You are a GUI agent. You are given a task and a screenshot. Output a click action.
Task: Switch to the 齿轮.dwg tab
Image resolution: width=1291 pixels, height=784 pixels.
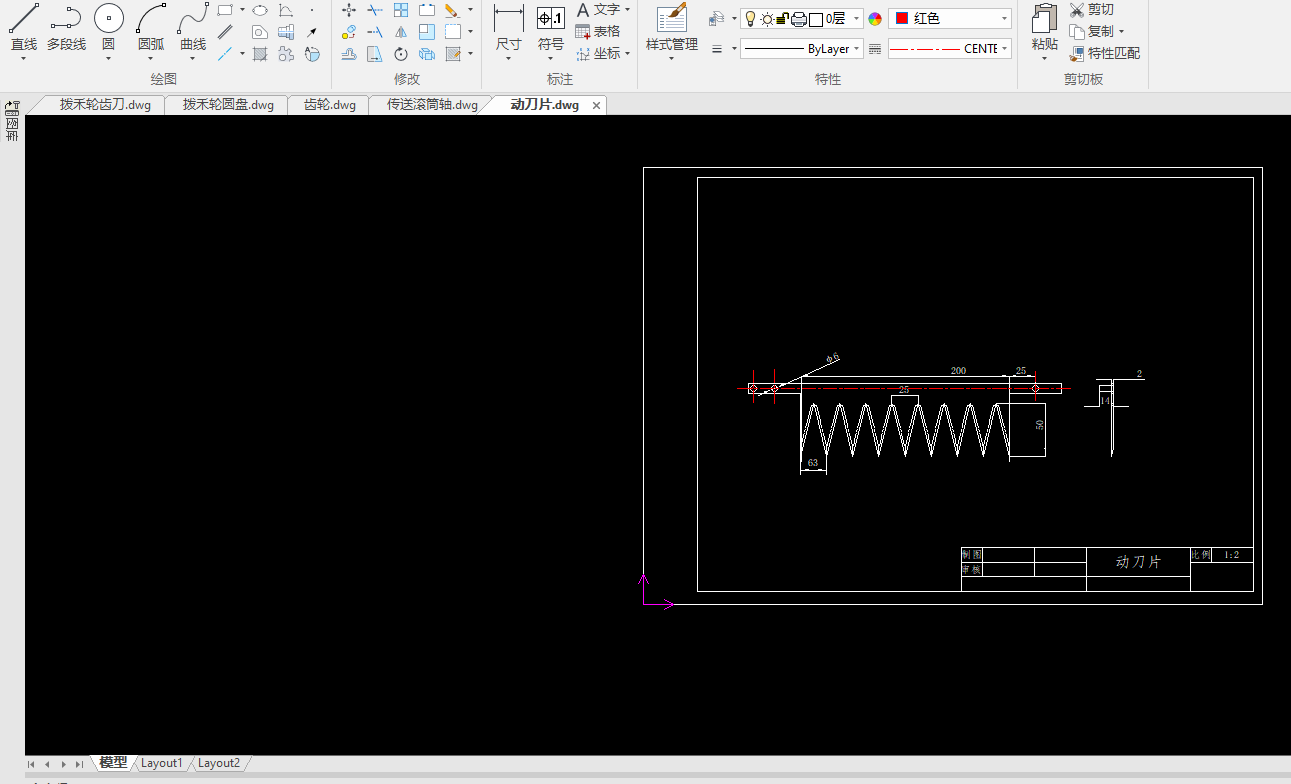click(x=329, y=105)
